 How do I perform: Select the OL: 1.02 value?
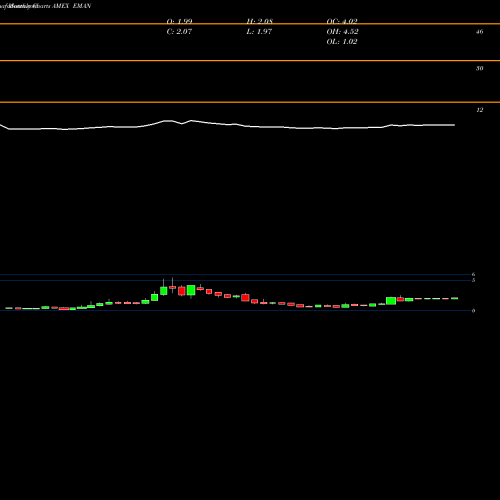pyautogui.click(x=342, y=42)
